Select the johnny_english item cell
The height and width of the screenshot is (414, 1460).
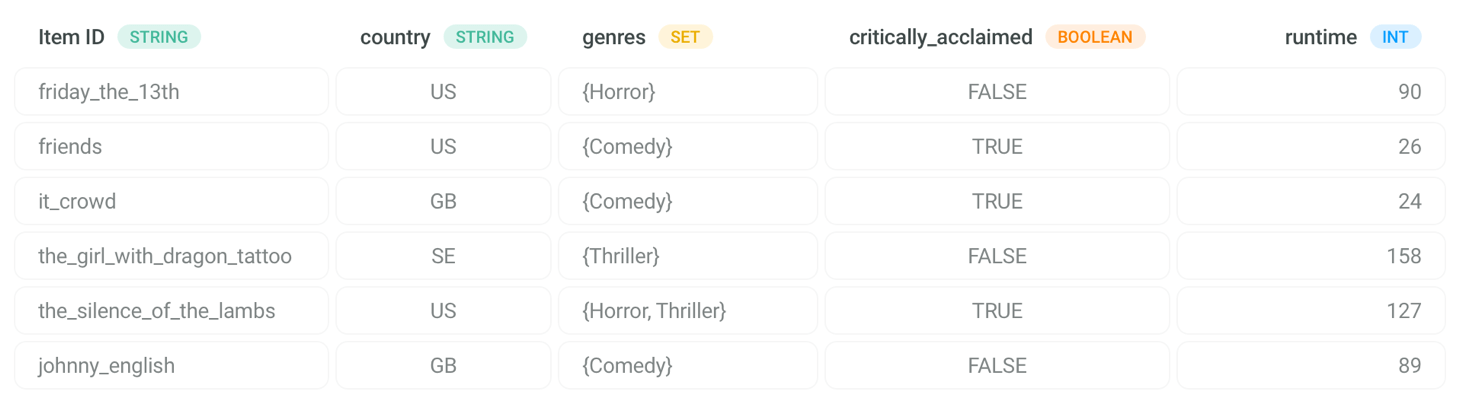point(171,366)
